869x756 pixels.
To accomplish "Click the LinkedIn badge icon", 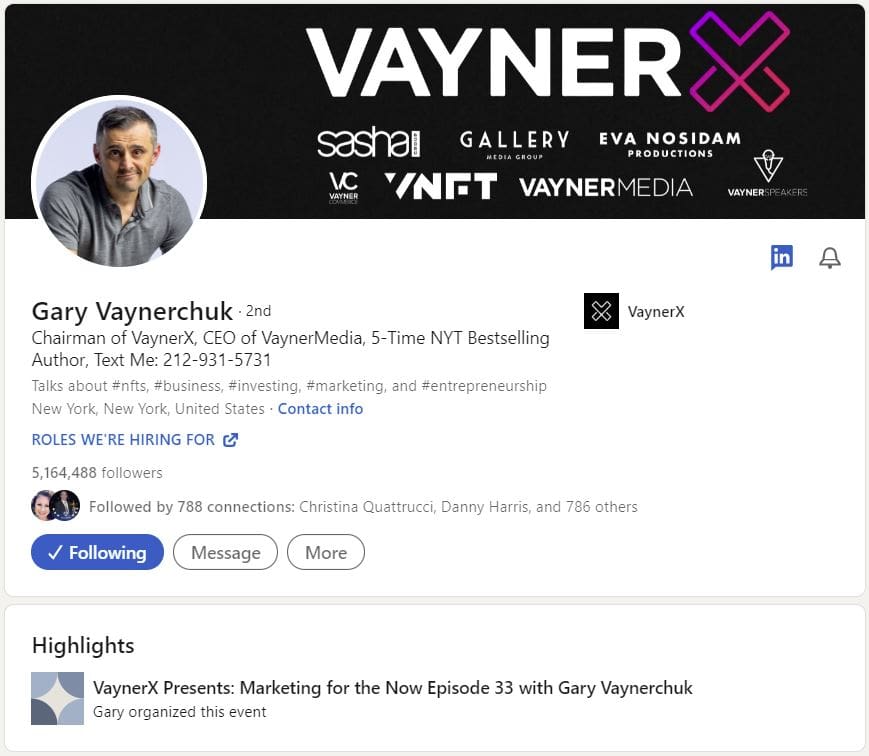I will pyautogui.click(x=781, y=257).
